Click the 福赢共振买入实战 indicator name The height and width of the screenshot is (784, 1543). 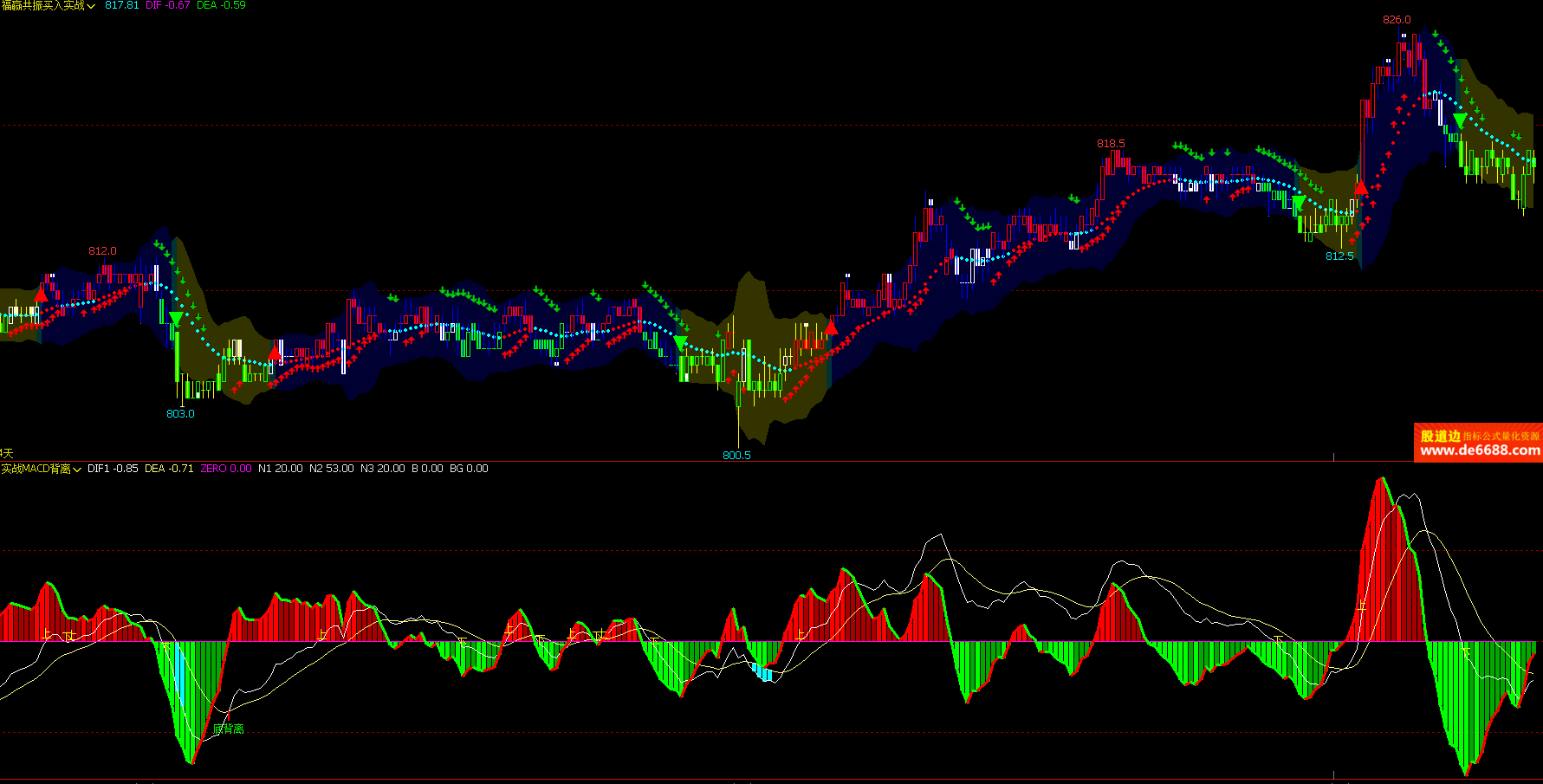[x=42, y=6]
